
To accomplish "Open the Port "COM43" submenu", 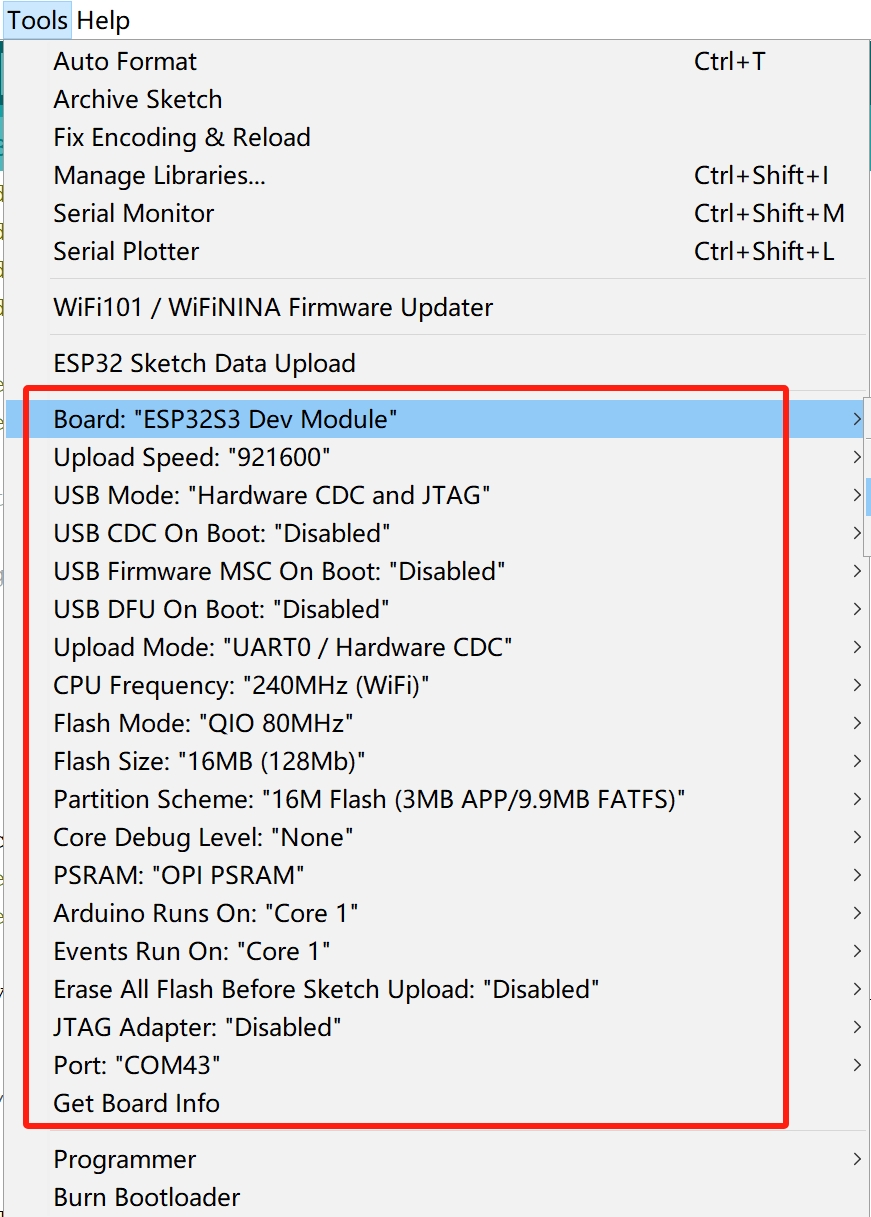I will pyautogui.click(x=436, y=1066).
